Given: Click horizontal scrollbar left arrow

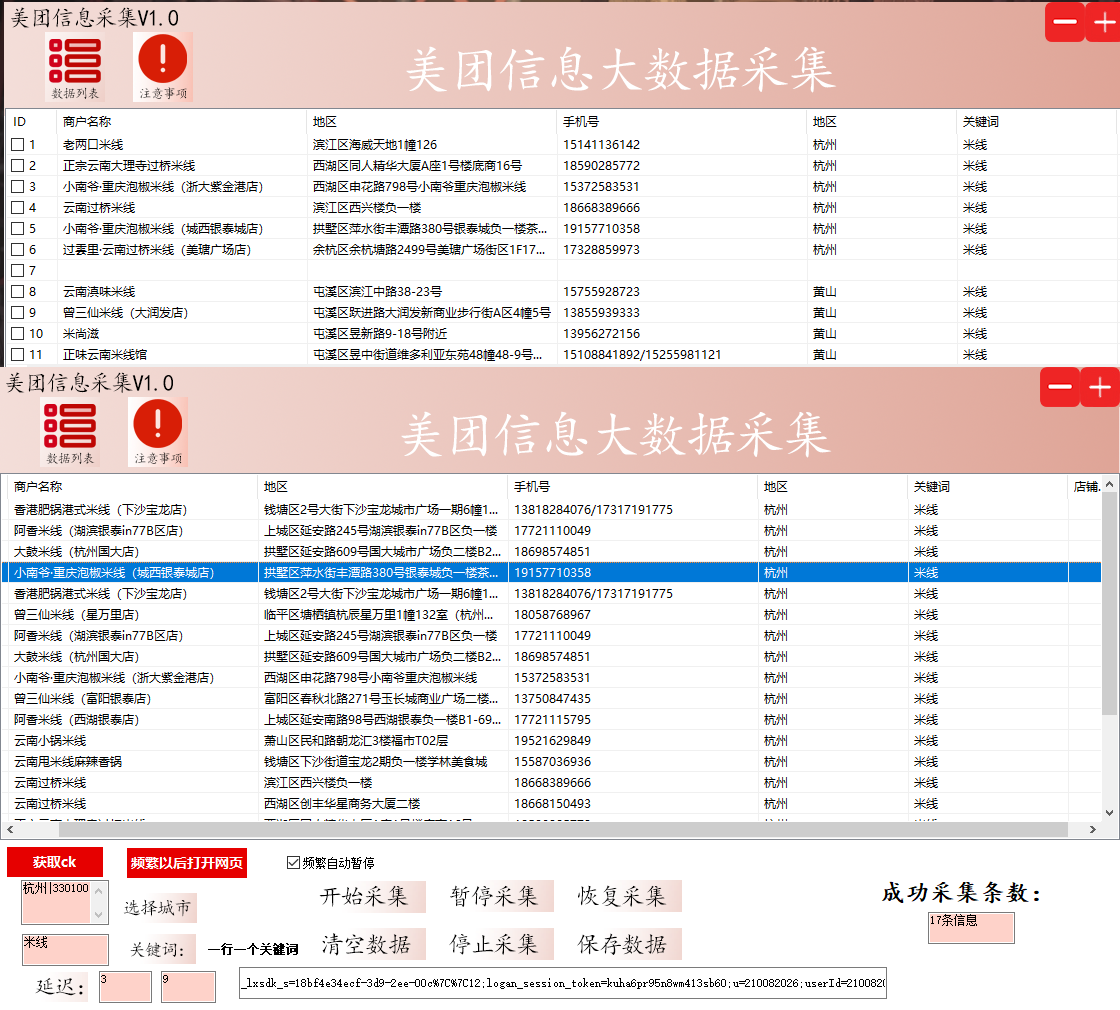Looking at the screenshot, I should 9,829.
